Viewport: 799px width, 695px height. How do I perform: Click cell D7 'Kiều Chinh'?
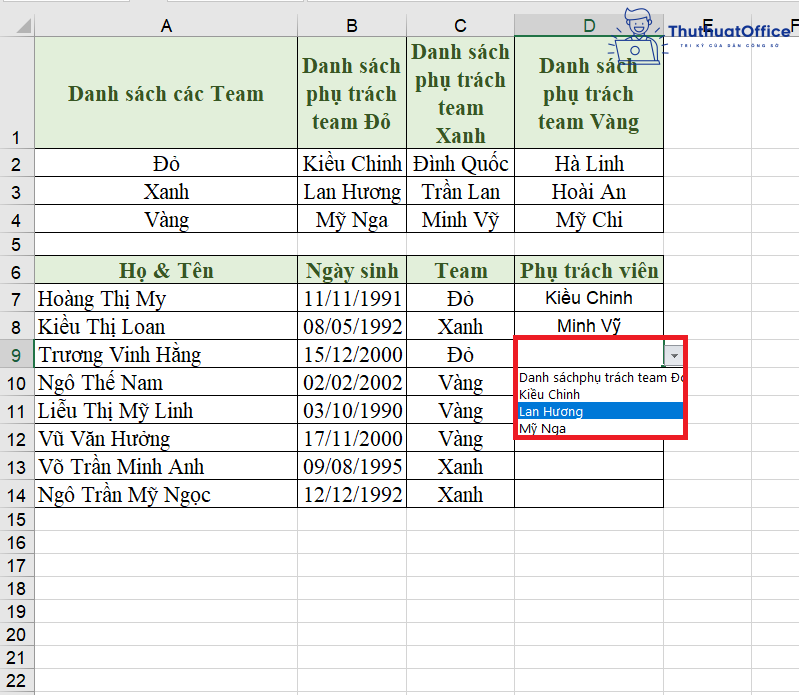[589, 298]
